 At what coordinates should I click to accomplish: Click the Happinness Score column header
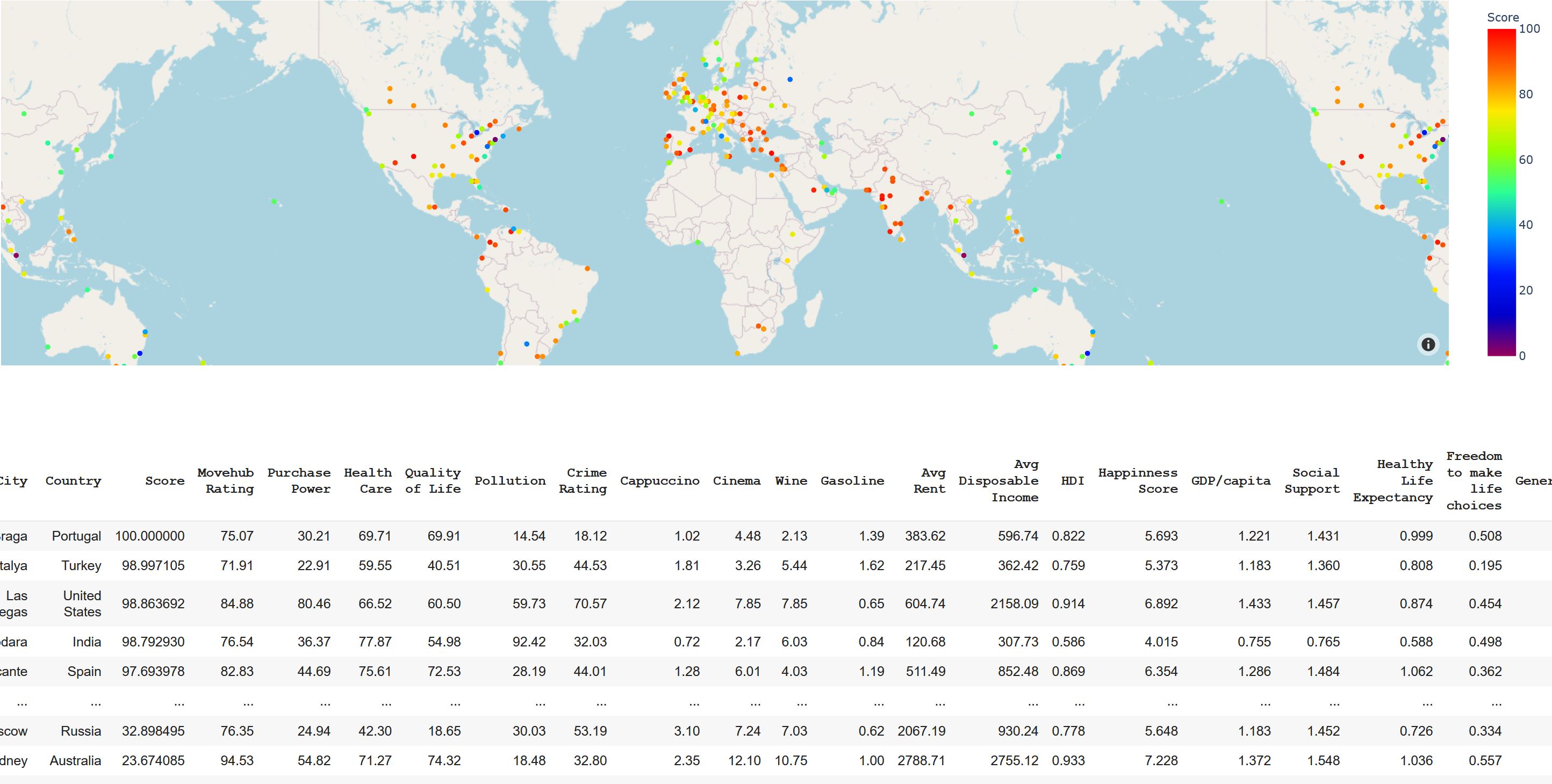click(1138, 481)
